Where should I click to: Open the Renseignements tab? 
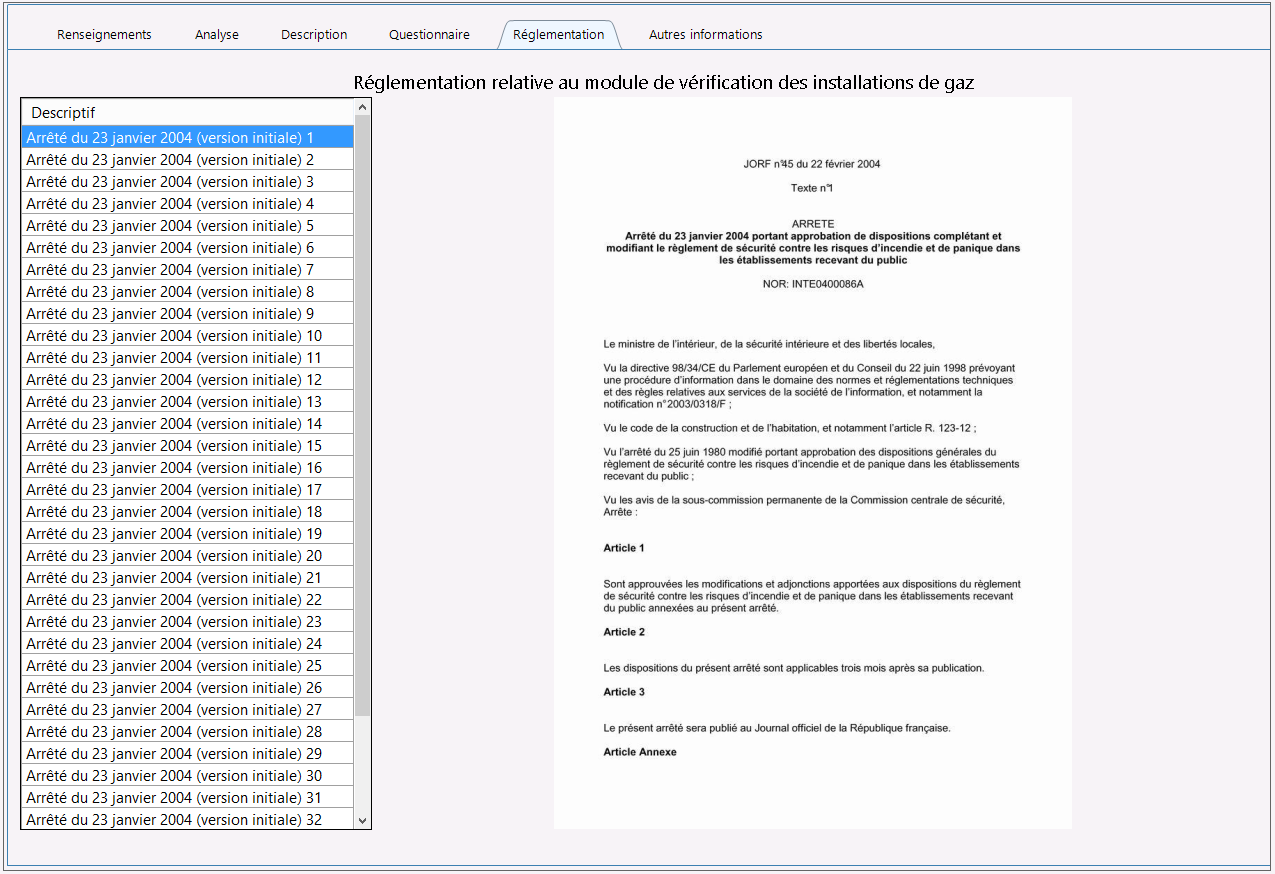(104, 34)
